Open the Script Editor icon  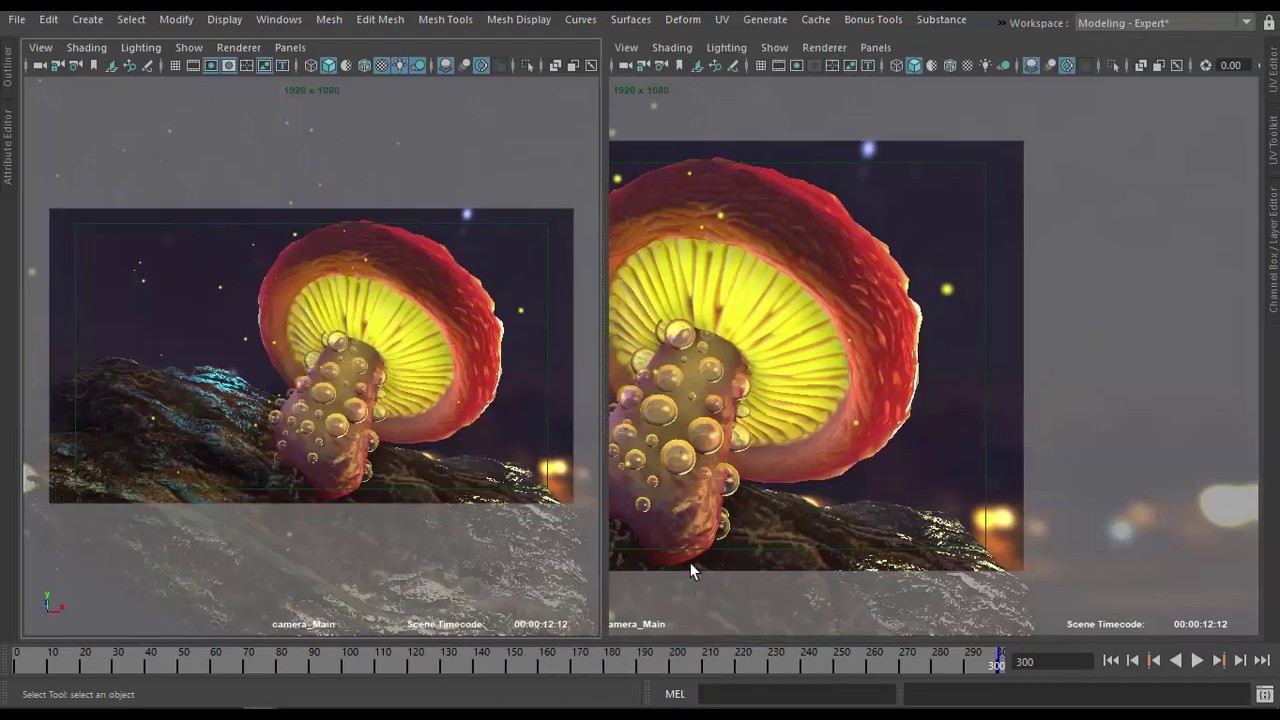[x=1265, y=694]
